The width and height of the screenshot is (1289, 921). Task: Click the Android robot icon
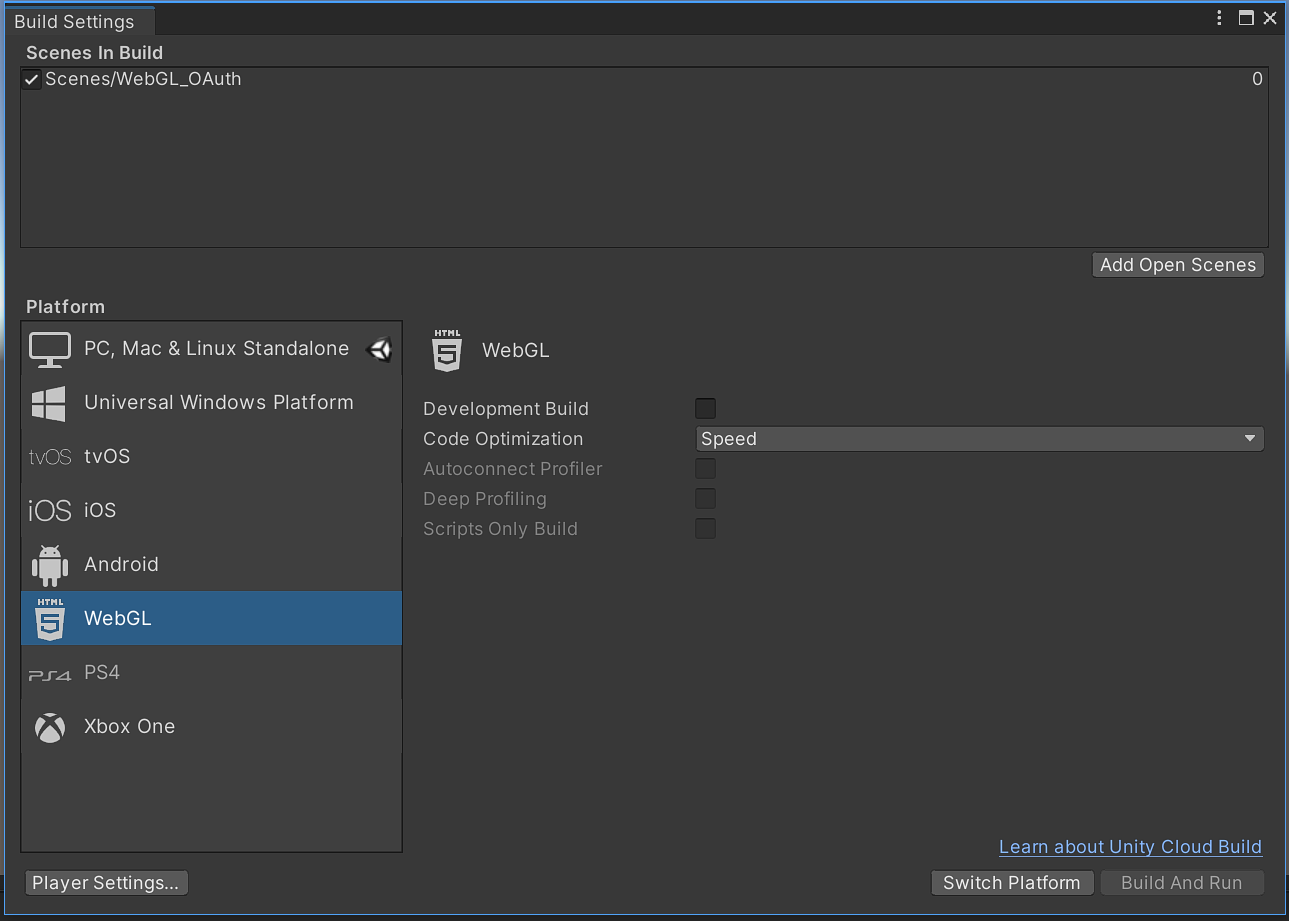50,565
